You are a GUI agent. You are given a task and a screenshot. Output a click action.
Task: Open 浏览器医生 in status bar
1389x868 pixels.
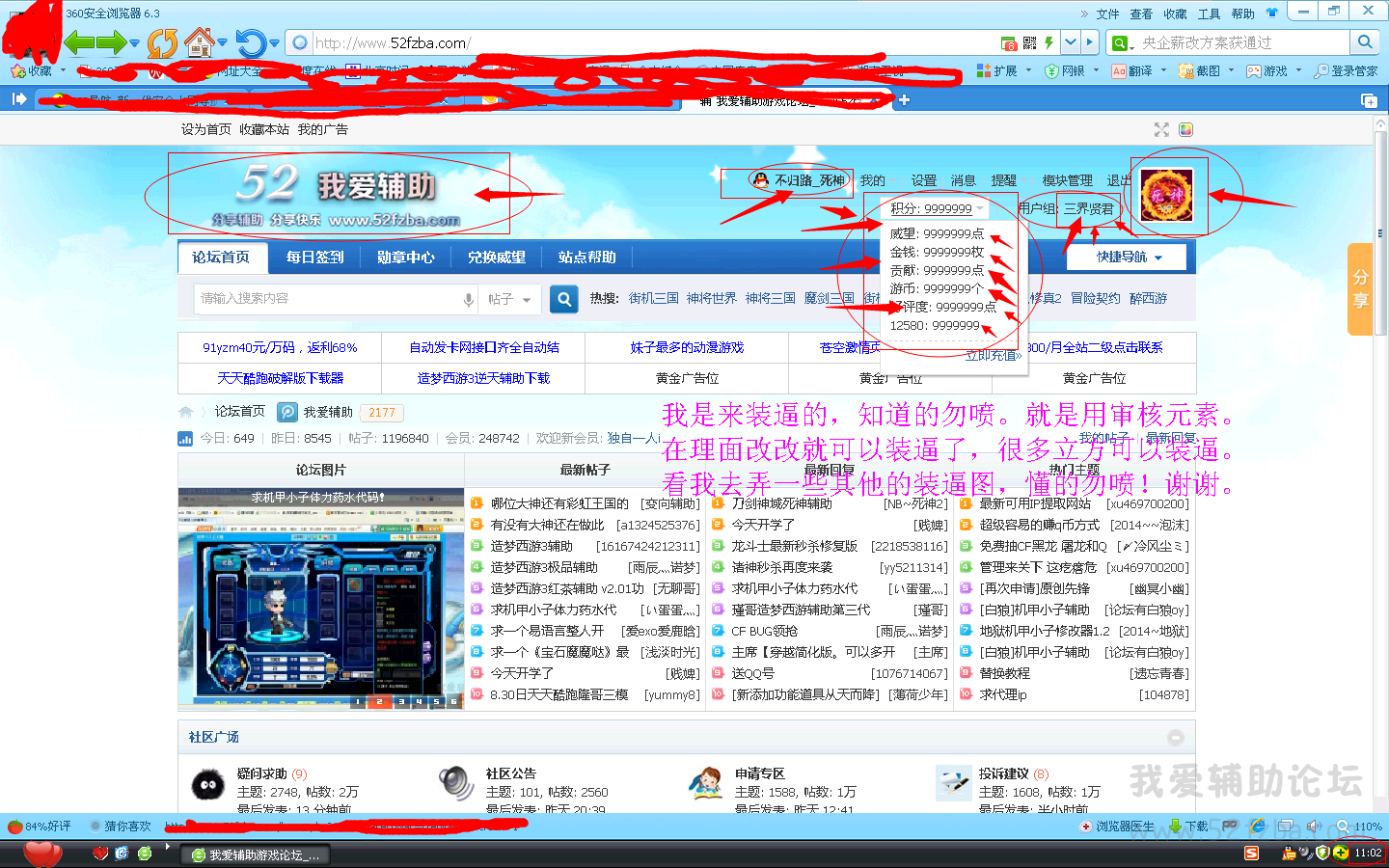[1117, 827]
